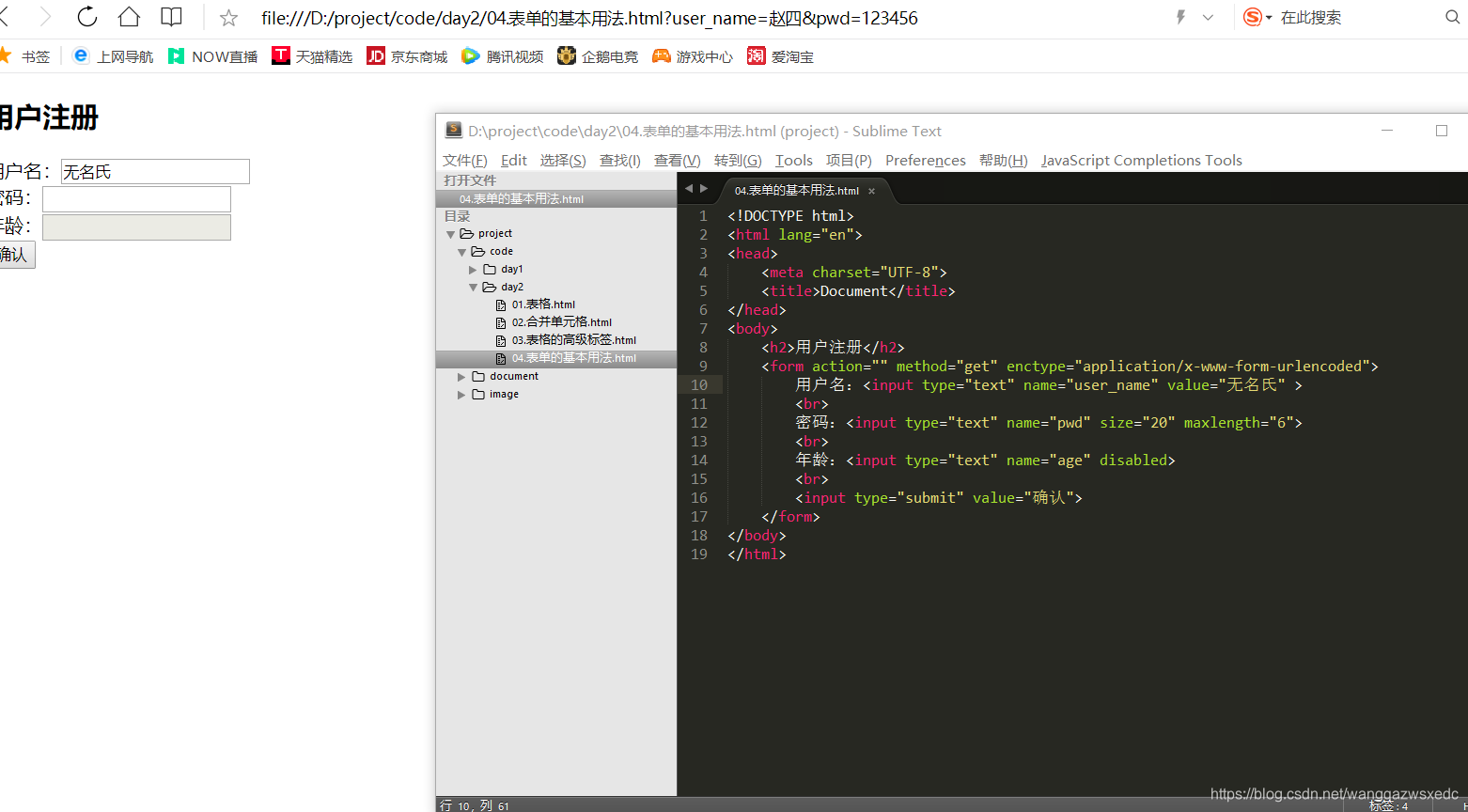Select open file 04.表单的基本用法.html in sidebar
This screenshot has width=1468, height=812.
556,199
